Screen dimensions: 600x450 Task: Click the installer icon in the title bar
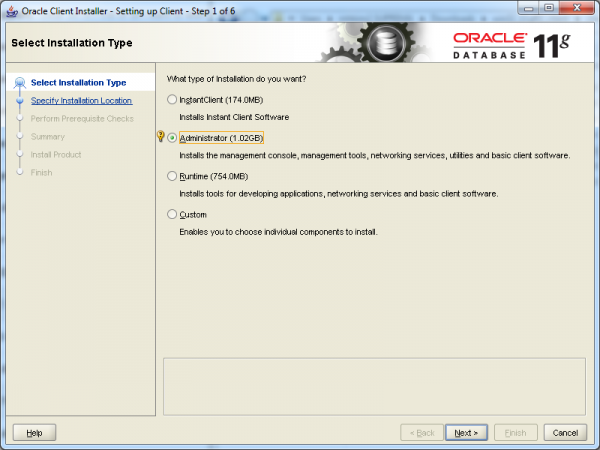pyautogui.click(x=11, y=10)
